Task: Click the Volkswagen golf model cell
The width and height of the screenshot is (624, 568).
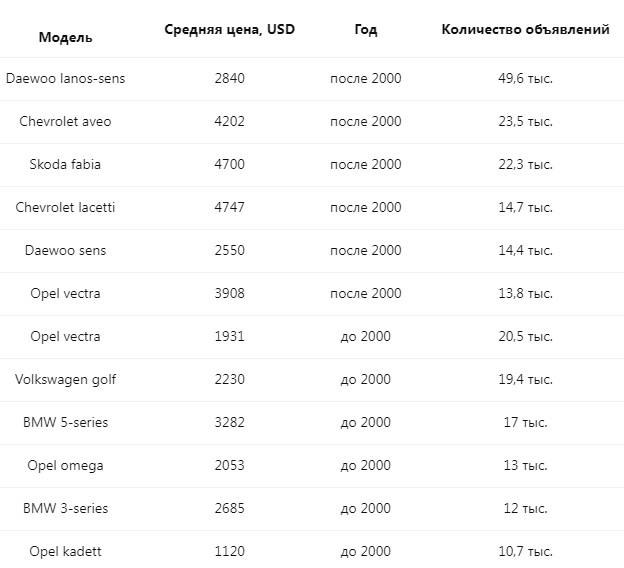Action: point(65,379)
